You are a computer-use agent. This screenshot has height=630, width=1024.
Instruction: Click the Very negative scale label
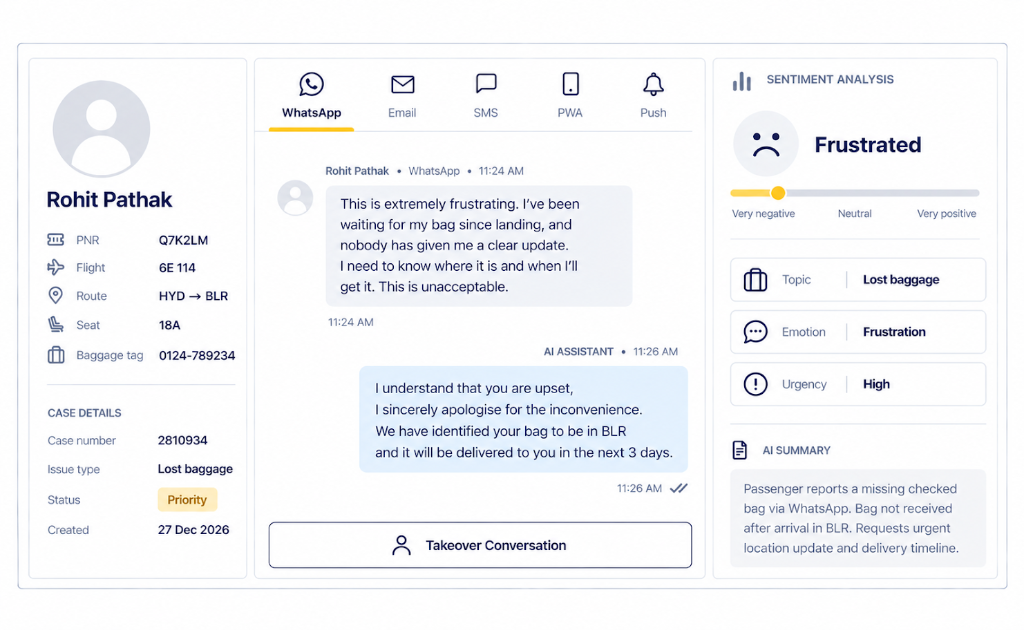pos(763,213)
